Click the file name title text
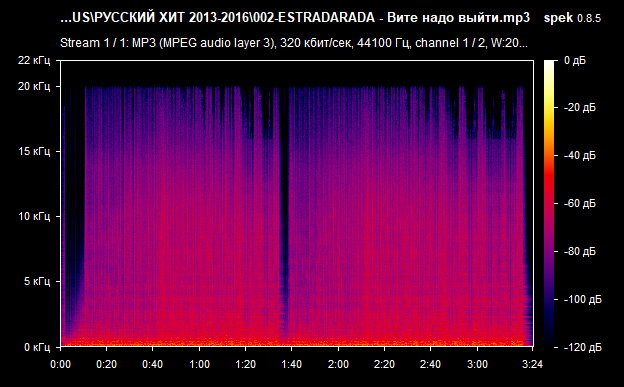This screenshot has height=387, width=624. (x=295, y=18)
